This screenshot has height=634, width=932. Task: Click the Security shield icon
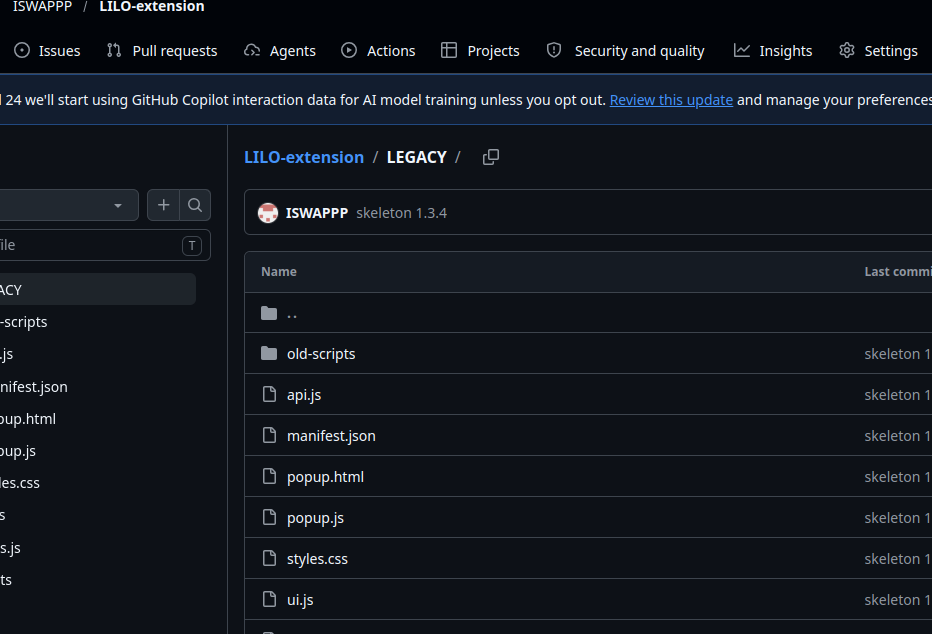click(554, 51)
